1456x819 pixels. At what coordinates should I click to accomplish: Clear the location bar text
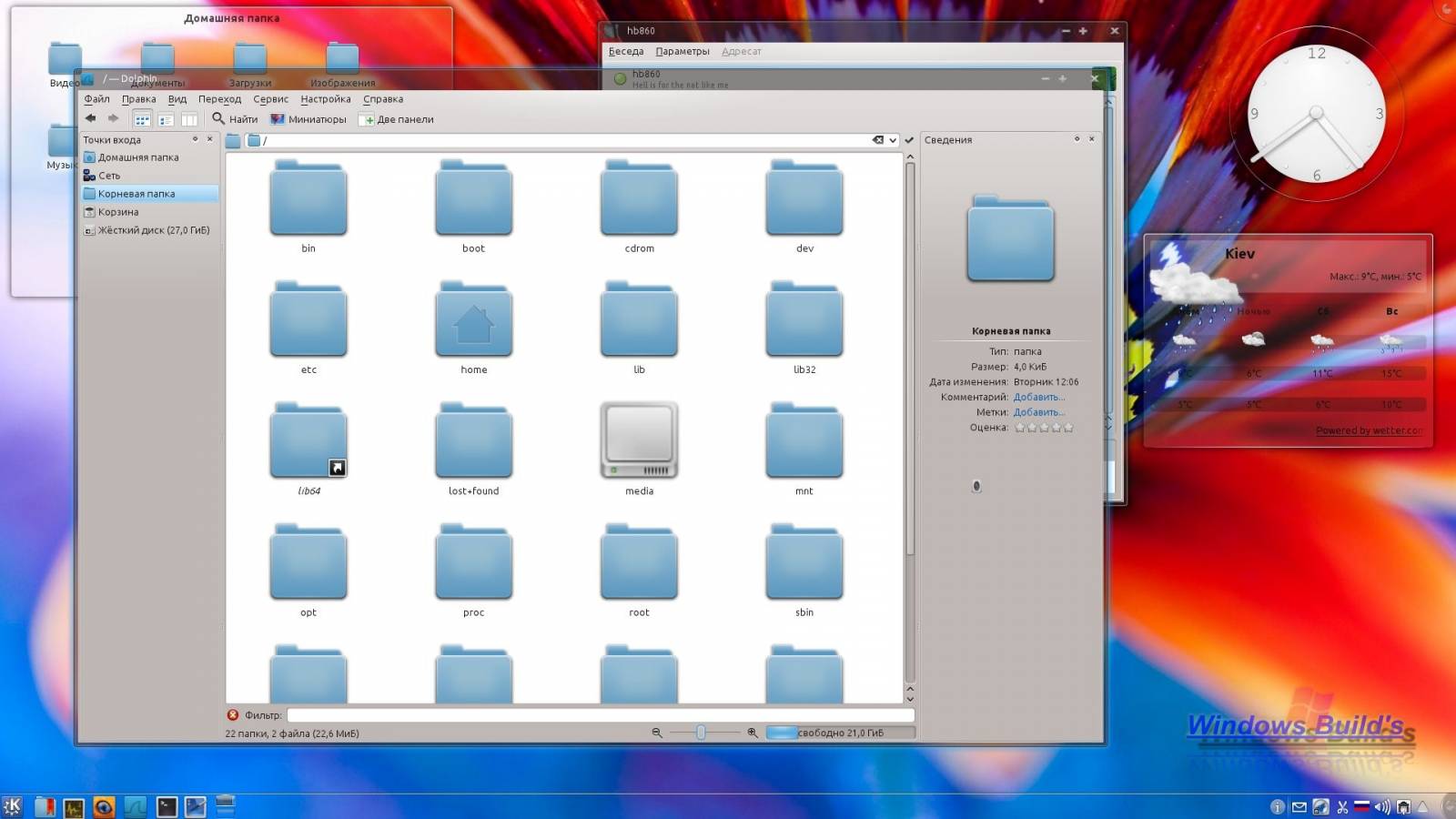pos(878,140)
